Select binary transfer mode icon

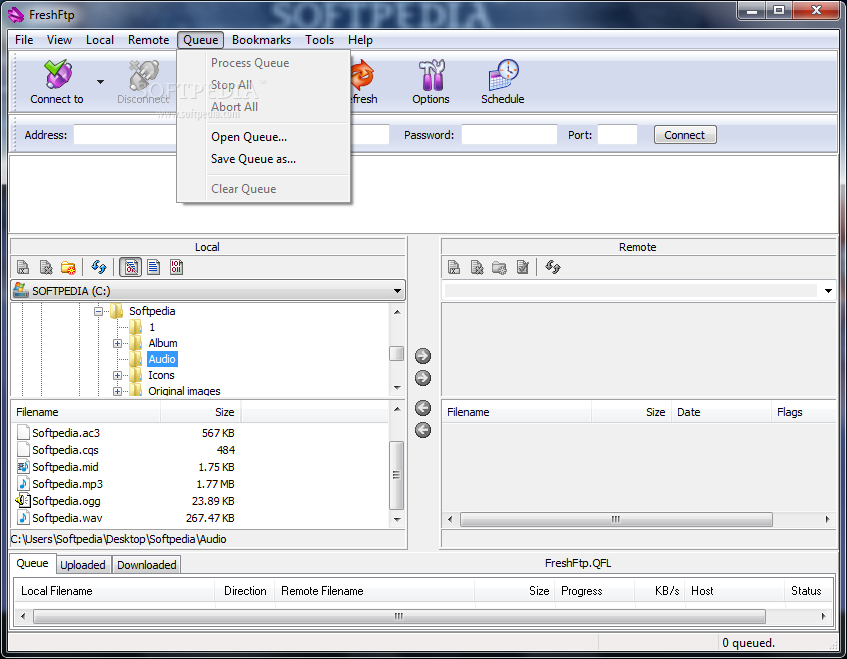177,267
